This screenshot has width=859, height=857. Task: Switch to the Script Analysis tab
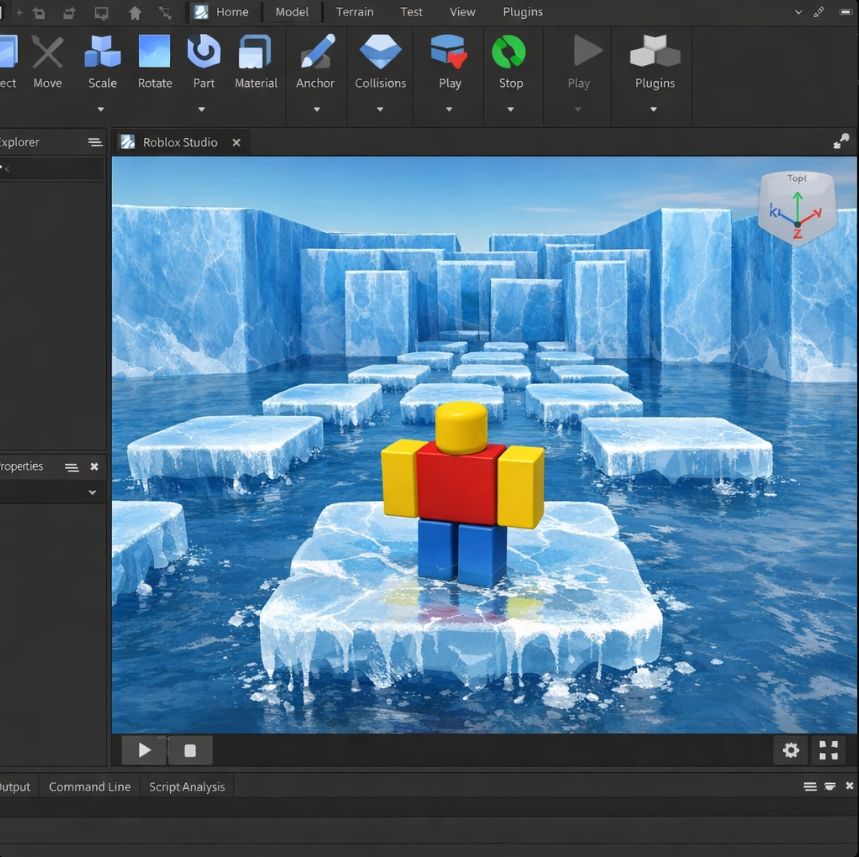[x=187, y=787]
